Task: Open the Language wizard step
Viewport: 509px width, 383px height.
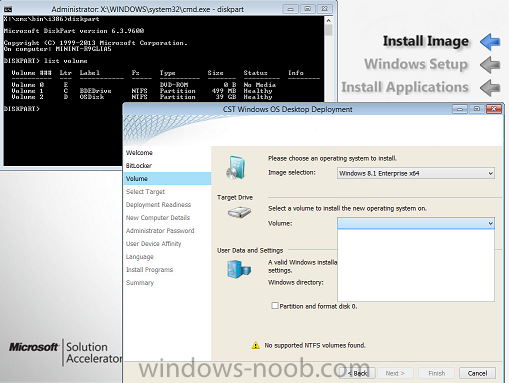Action: (140, 257)
